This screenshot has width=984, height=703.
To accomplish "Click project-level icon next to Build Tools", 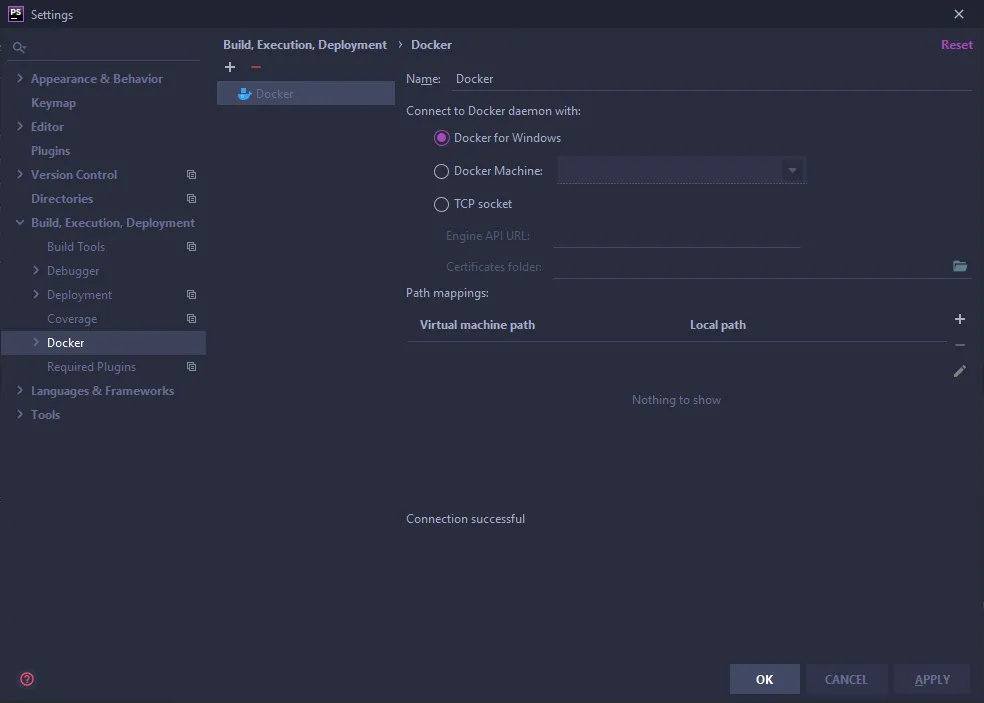I will point(191,247).
